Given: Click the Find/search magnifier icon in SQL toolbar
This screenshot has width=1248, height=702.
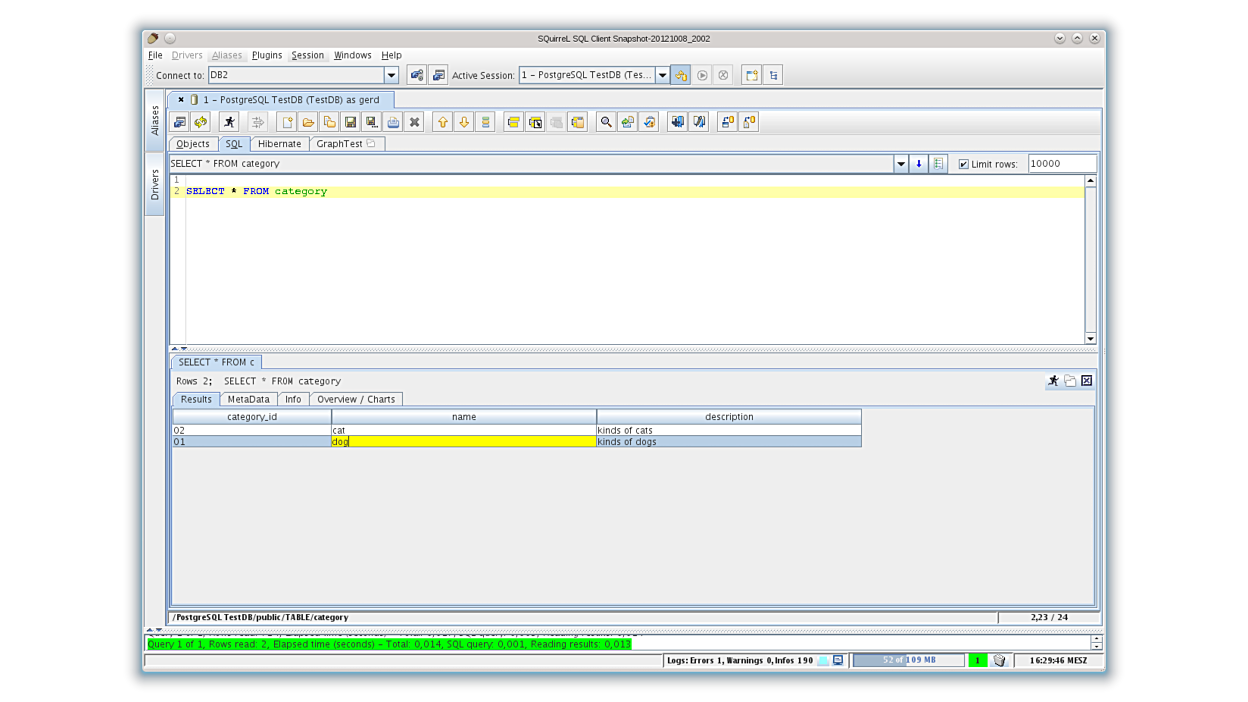Looking at the screenshot, I should click(605, 121).
